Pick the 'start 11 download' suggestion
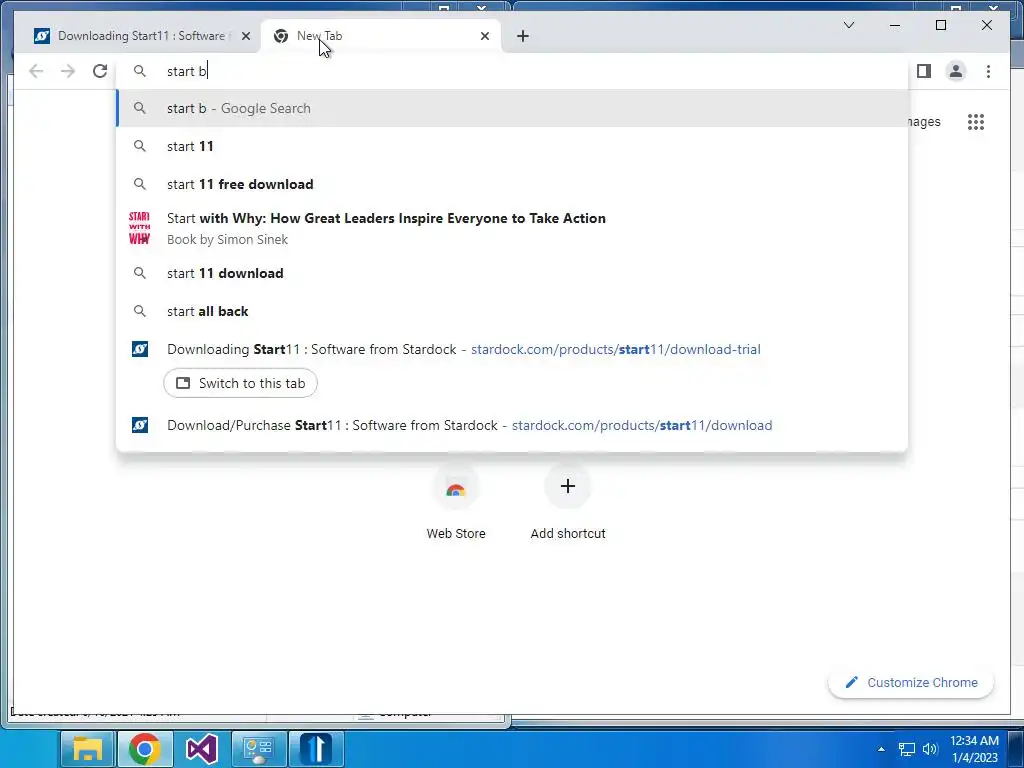This screenshot has height=768, width=1024. click(512, 273)
